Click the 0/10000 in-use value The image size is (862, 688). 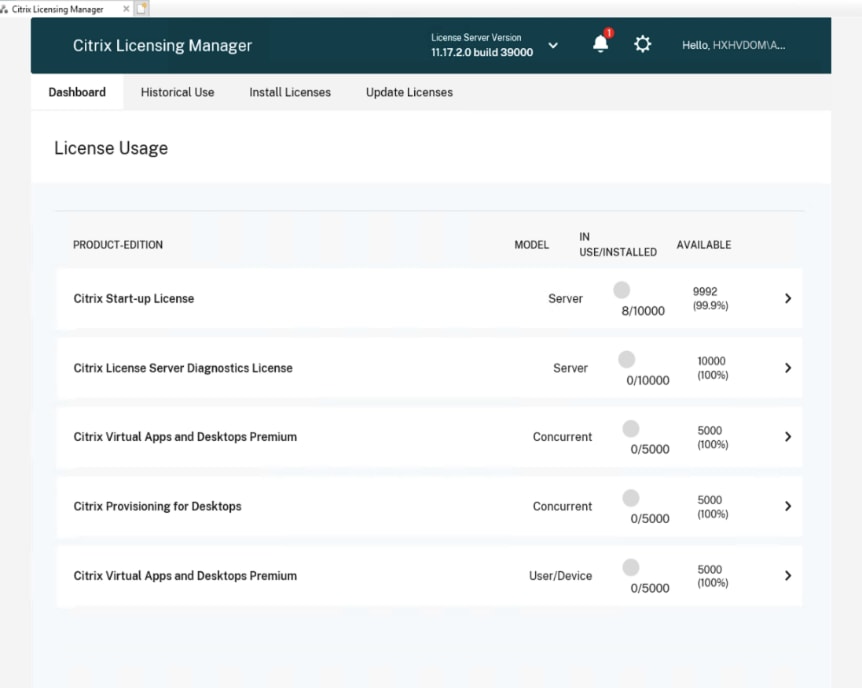click(x=648, y=380)
